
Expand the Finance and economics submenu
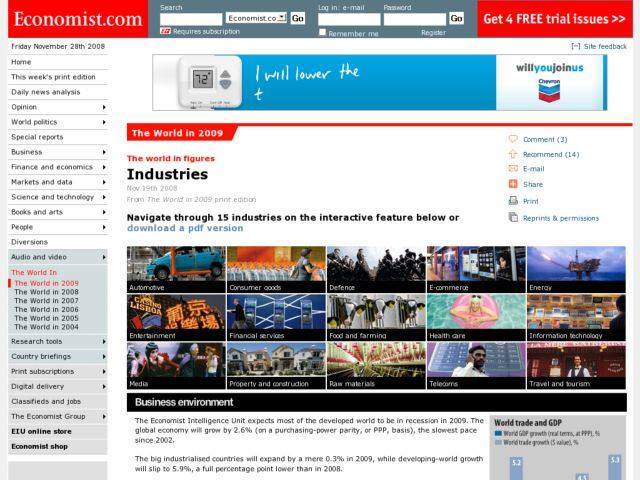click(103, 167)
